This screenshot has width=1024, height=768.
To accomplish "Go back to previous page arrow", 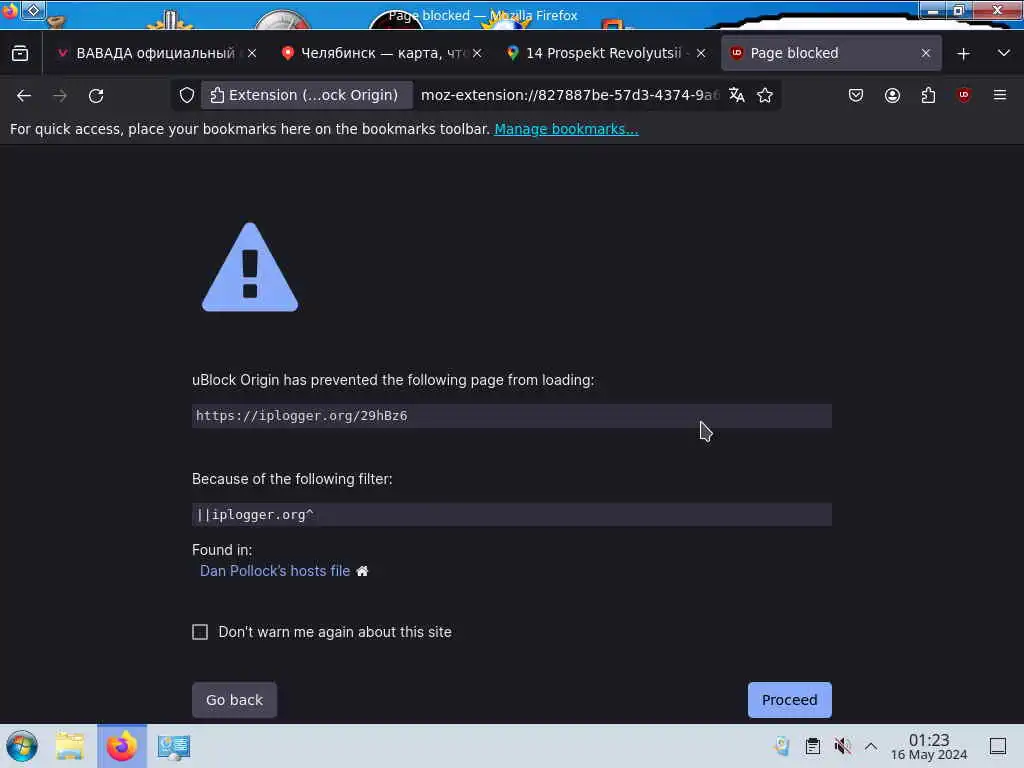I will (x=24, y=95).
